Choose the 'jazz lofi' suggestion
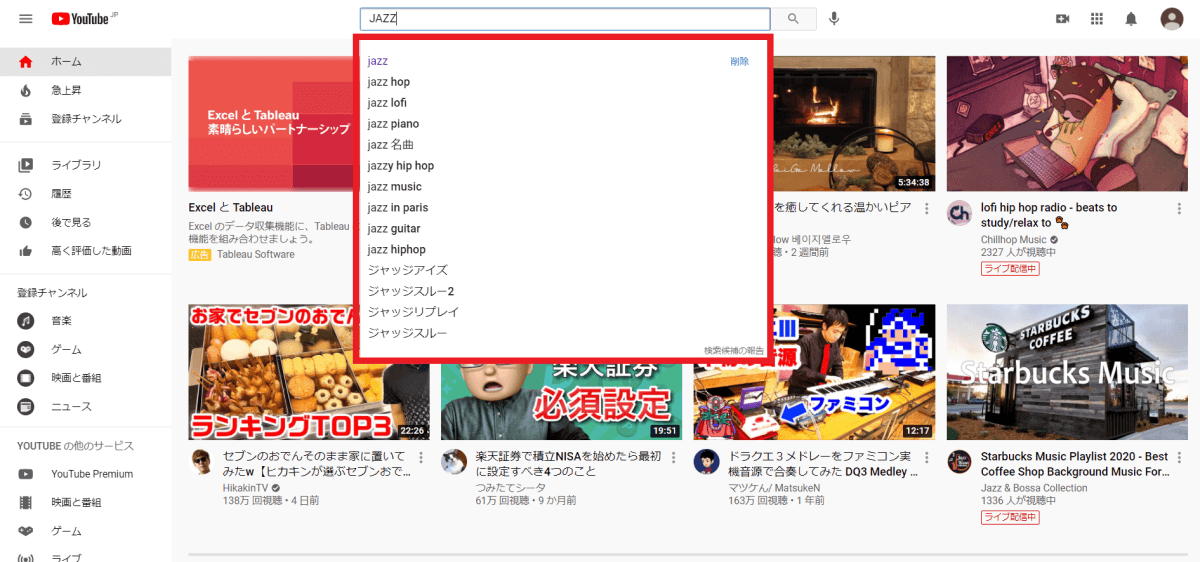The width and height of the screenshot is (1200, 562). click(x=565, y=103)
